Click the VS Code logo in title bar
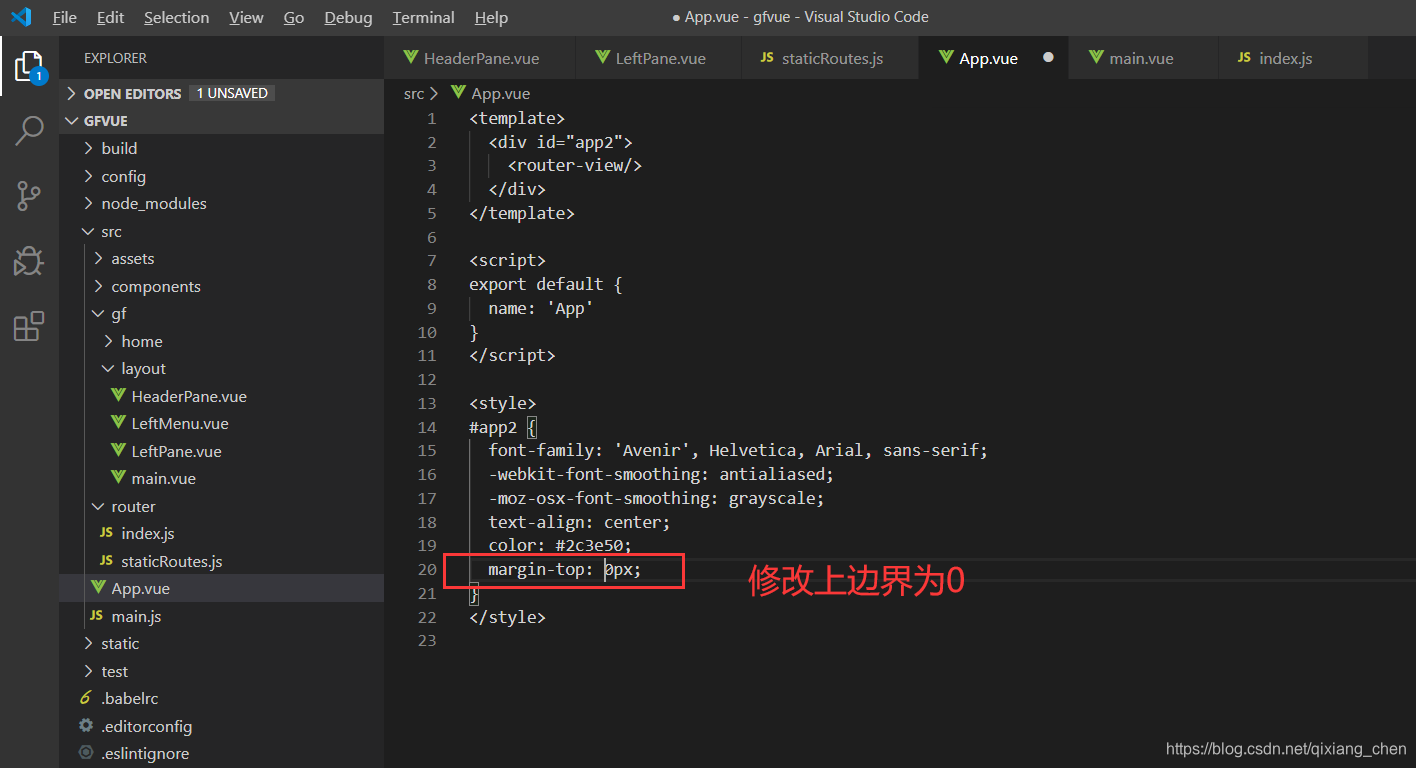This screenshot has width=1416, height=768. point(21,17)
